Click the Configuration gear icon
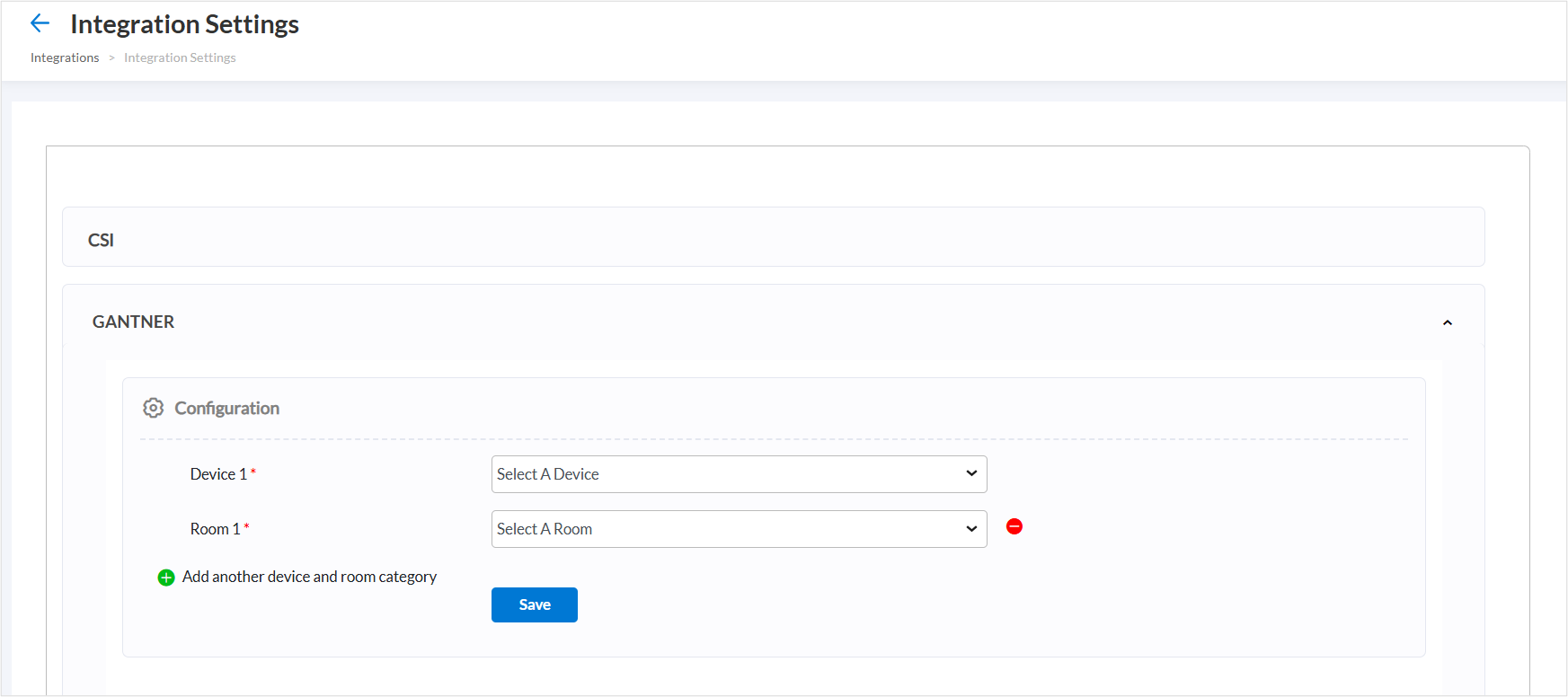The image size is (1568, 697). [154, 408]
